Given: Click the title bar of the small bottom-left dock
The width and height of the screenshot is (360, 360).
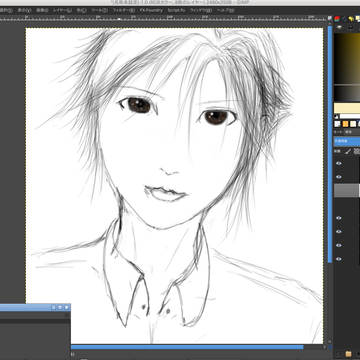Looking at the screenshot, I should 35,307.
